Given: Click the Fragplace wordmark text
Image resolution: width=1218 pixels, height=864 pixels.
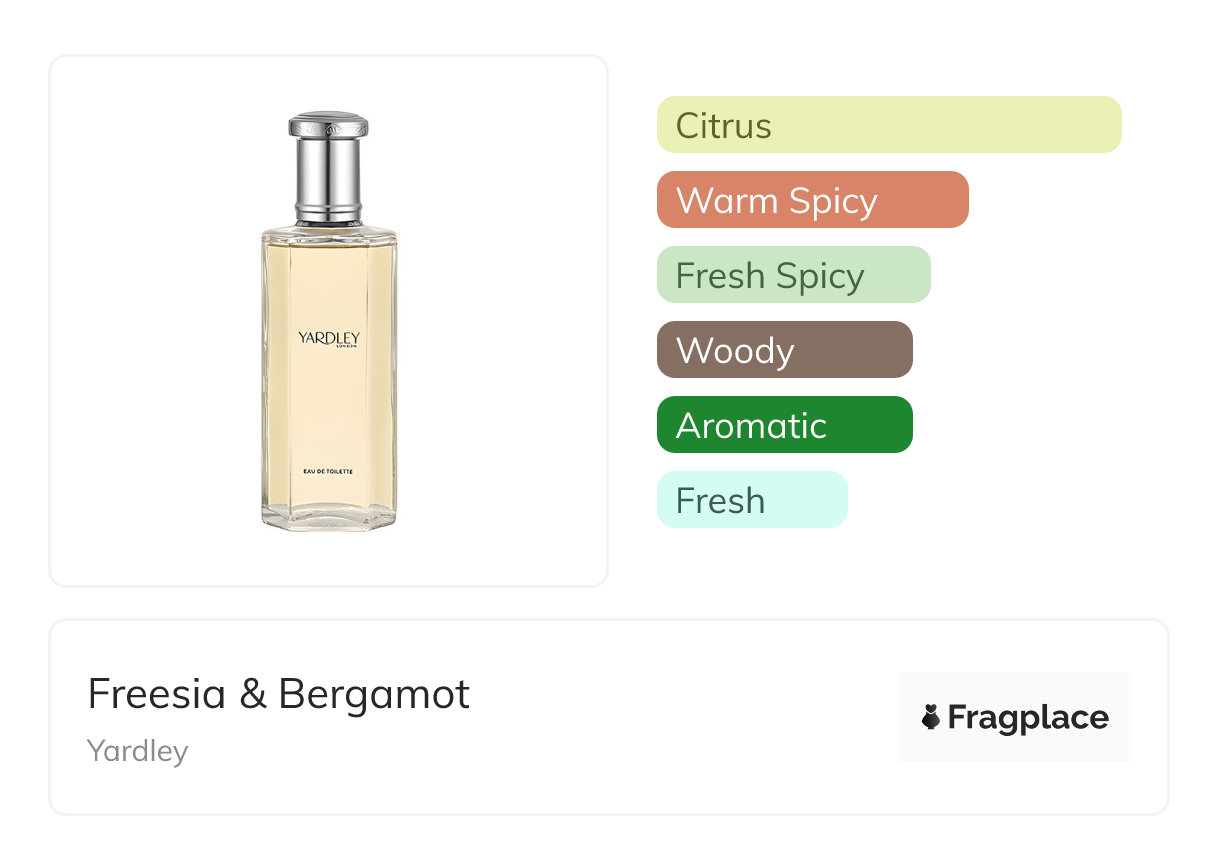Looking at the screenshot, I should (1028, 718).
